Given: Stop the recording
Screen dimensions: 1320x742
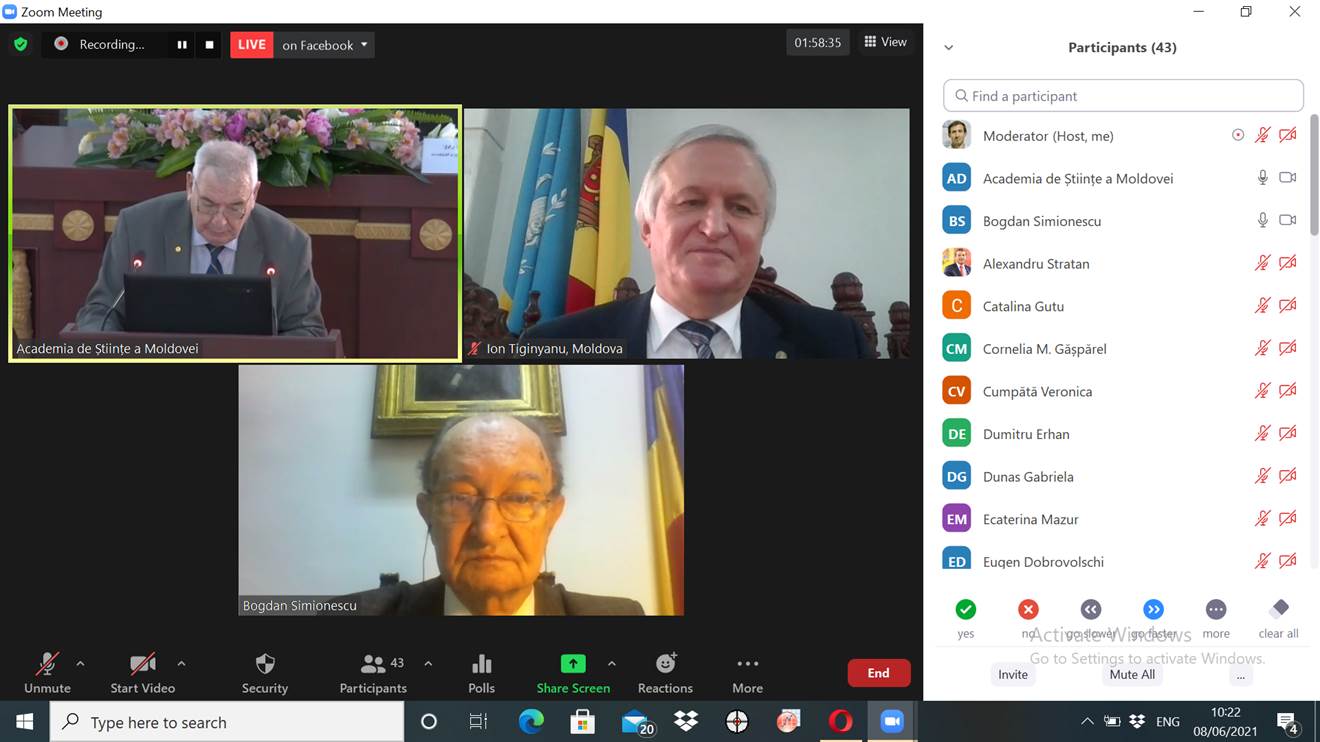Looking at the screenshot, I should 209,45.
